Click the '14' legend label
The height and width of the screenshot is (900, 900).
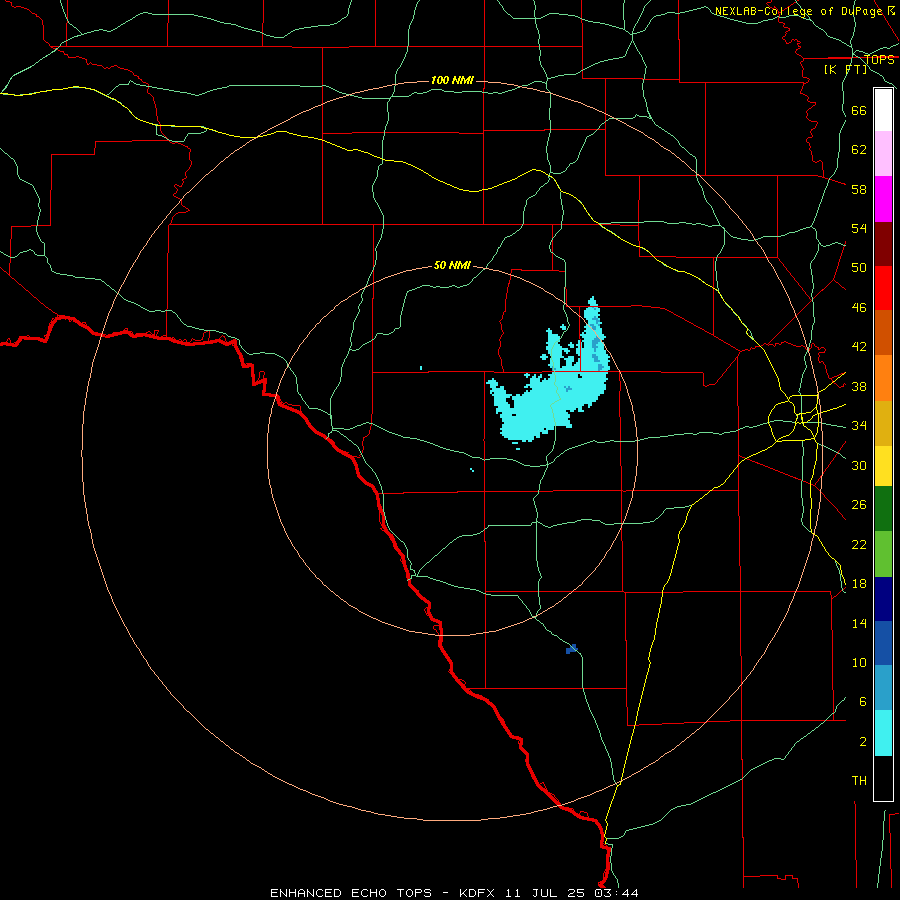(x=859, y=623)
